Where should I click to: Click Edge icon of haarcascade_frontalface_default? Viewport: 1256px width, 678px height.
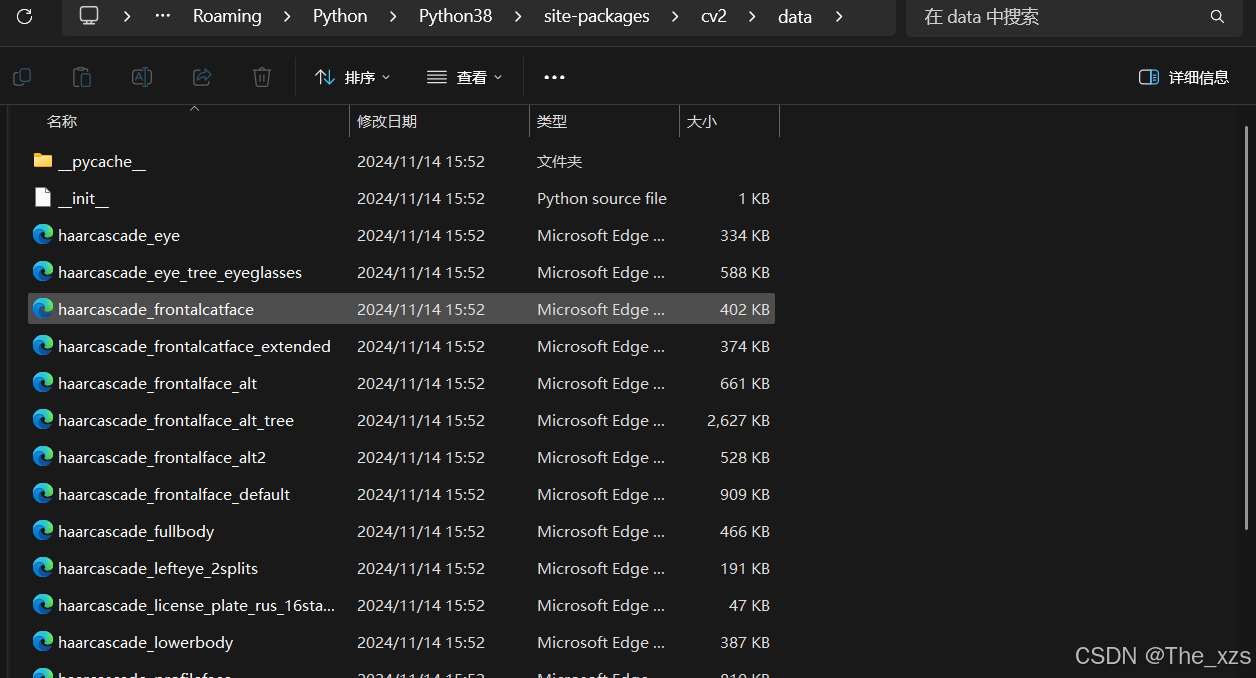coord(43,494)
